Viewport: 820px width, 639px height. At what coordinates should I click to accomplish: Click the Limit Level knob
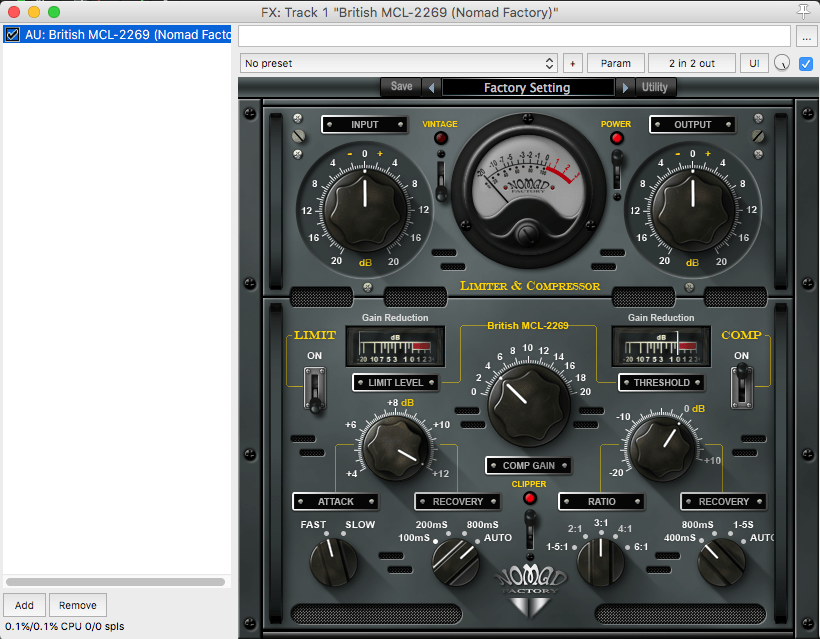(x=396, y=447)
